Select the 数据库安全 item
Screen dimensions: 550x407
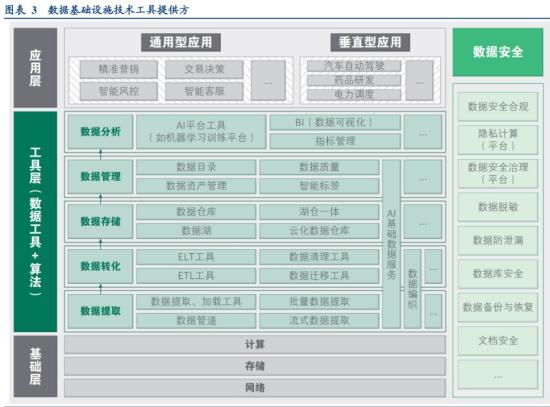[x=498, y=274]
